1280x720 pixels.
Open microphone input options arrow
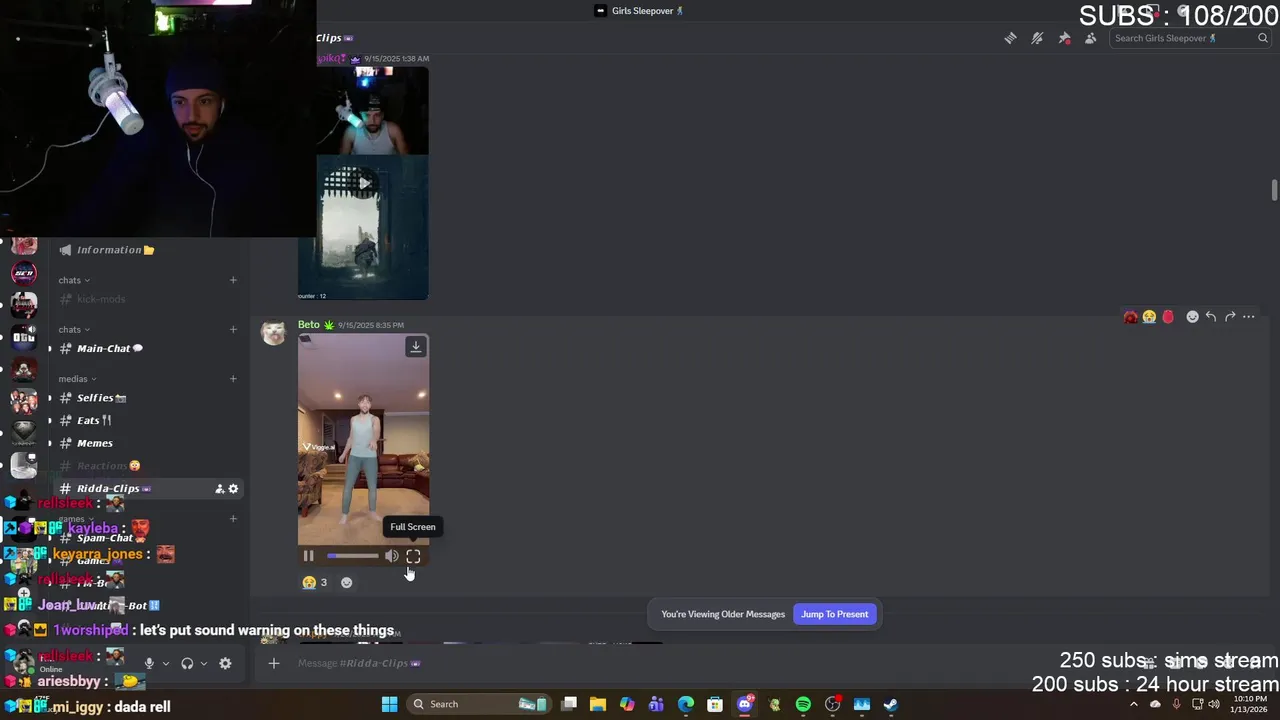point(165,663)
